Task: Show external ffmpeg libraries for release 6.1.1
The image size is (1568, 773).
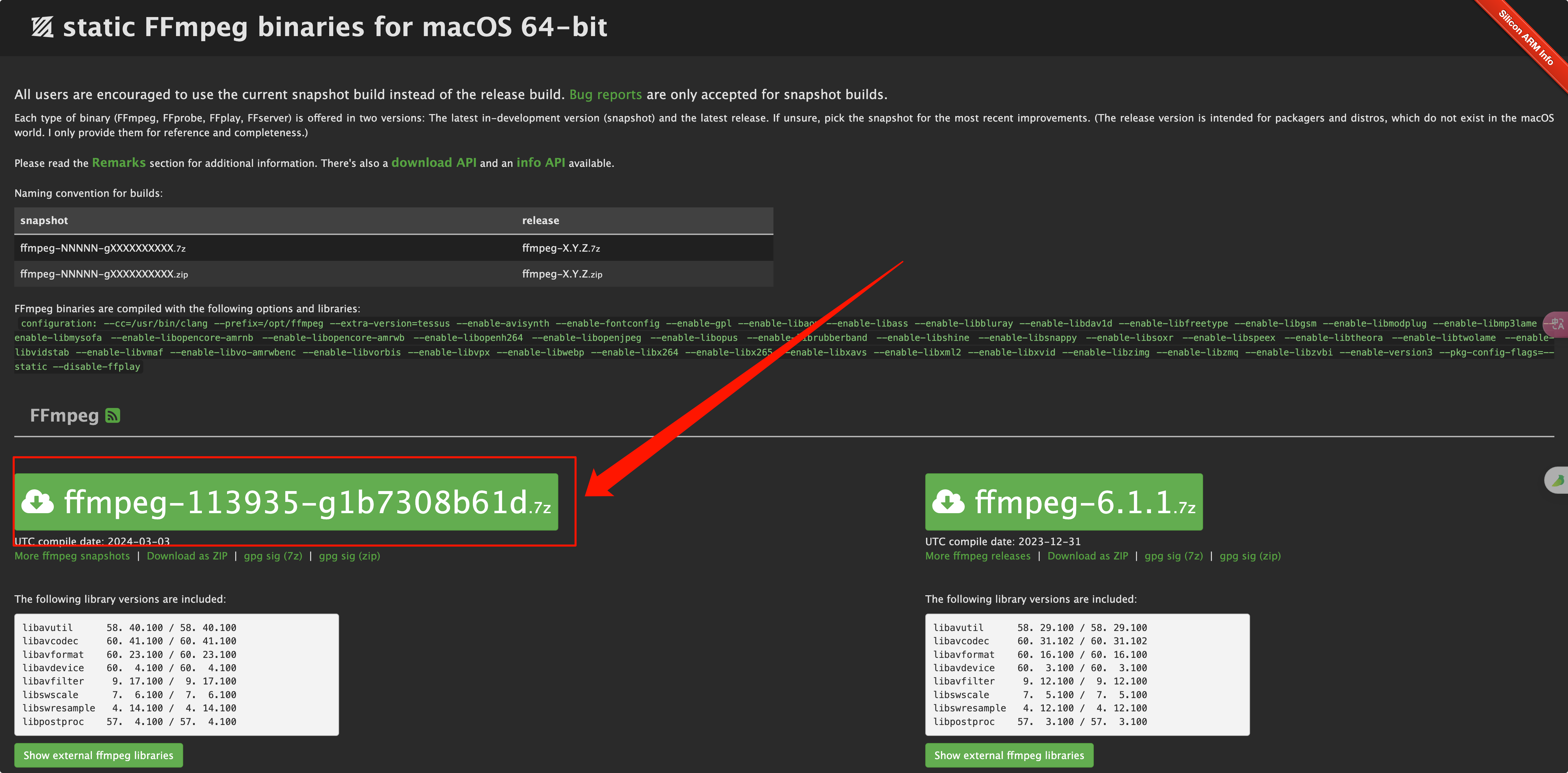Action: 1009,755
